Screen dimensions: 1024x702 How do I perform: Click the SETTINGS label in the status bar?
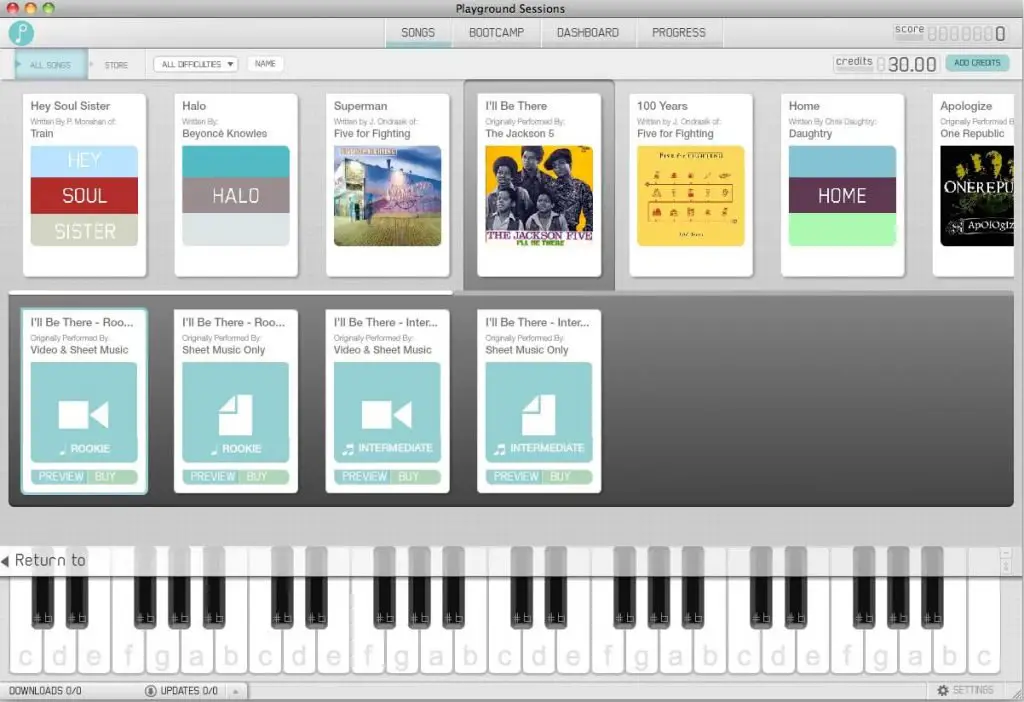[973, 690]
